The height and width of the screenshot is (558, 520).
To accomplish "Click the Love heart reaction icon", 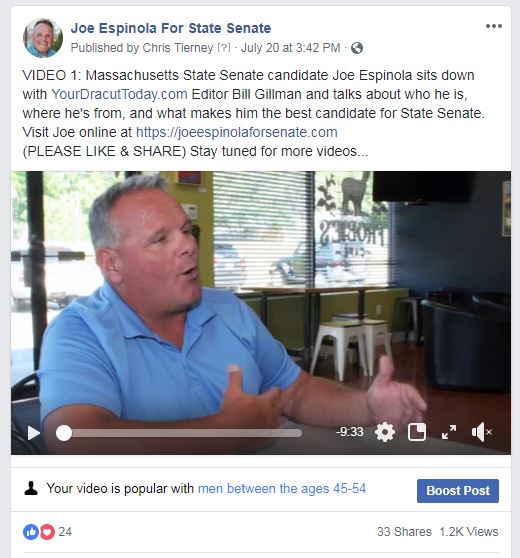I will click(47, 532).
